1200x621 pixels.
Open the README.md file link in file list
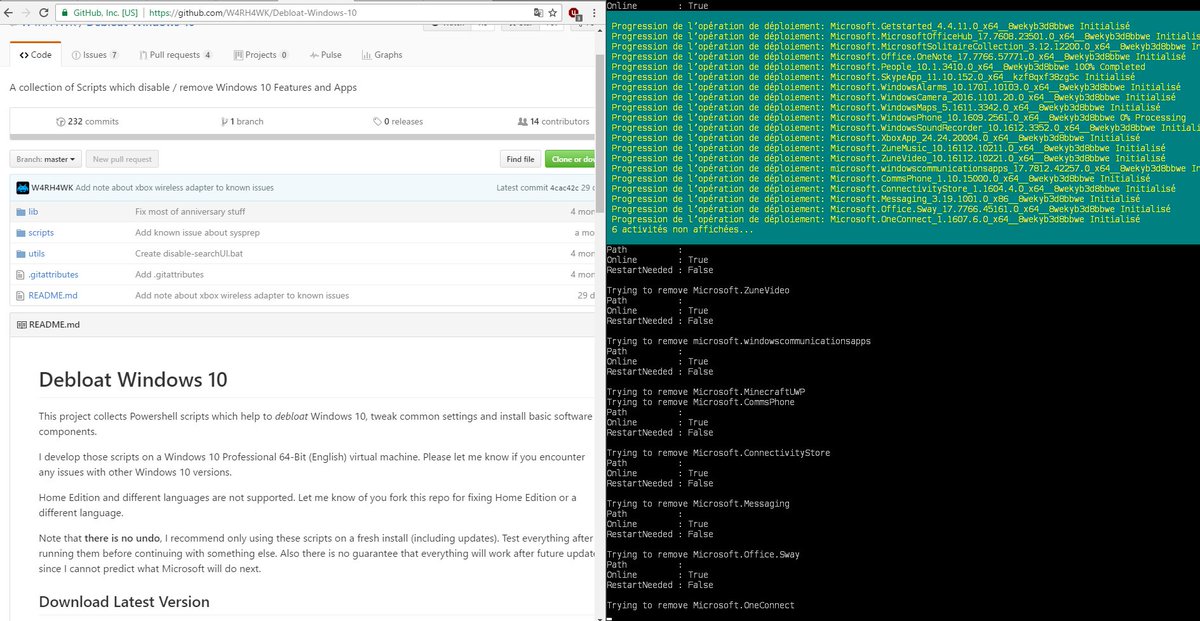click(53, 296)
